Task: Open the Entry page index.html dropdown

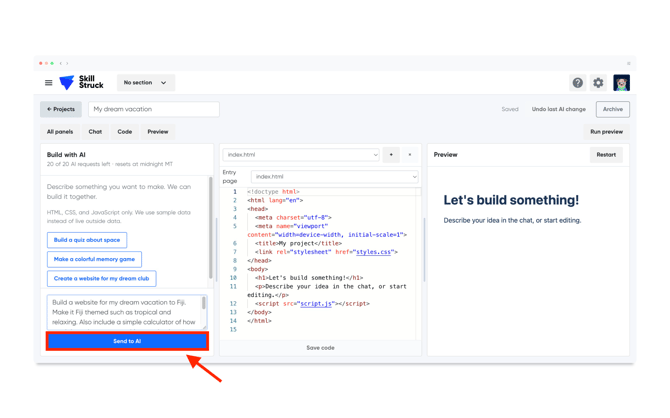Action: click(335, 177)
